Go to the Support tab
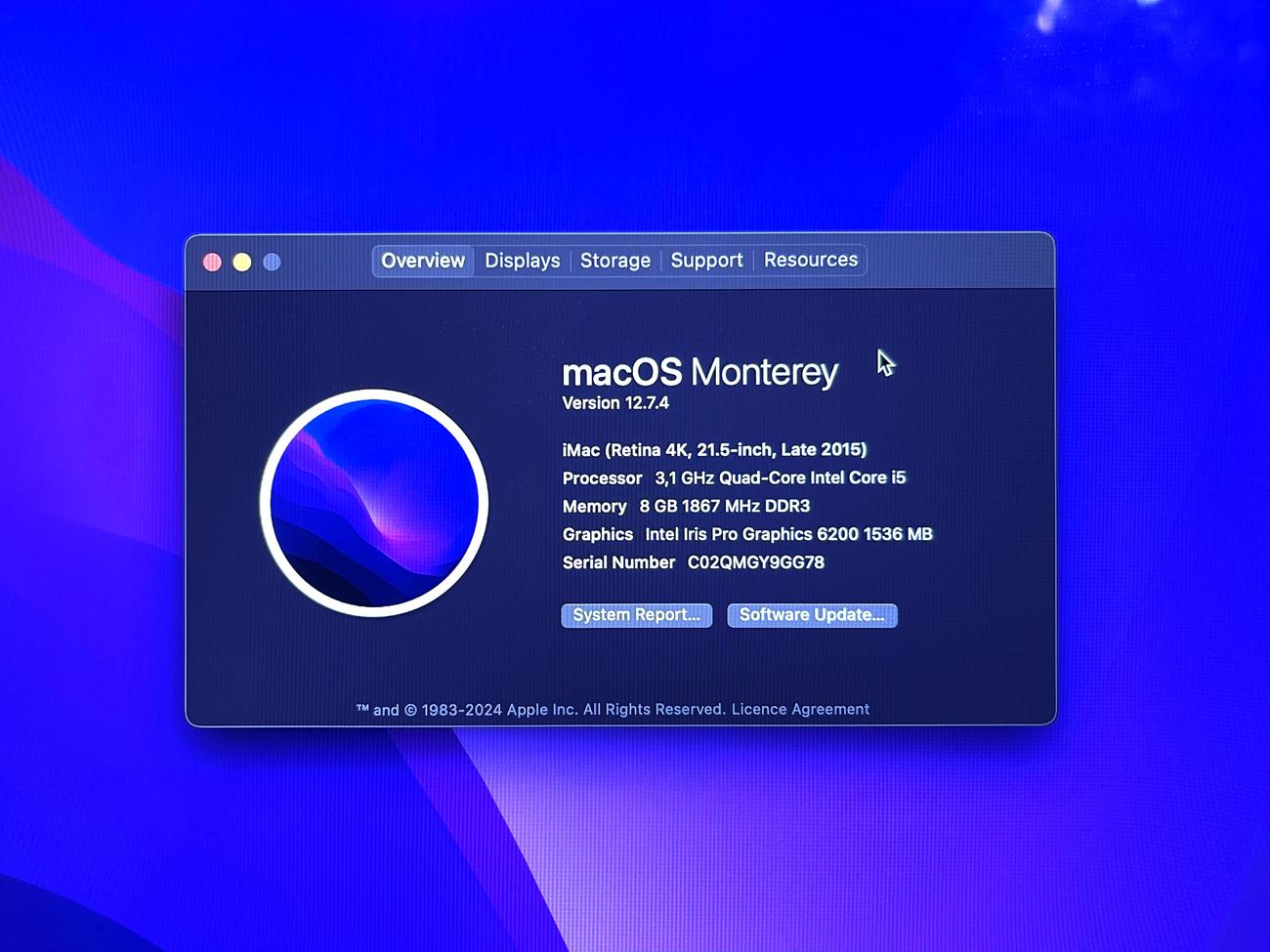Screen dimensions: 1270x952 point(706,261)
